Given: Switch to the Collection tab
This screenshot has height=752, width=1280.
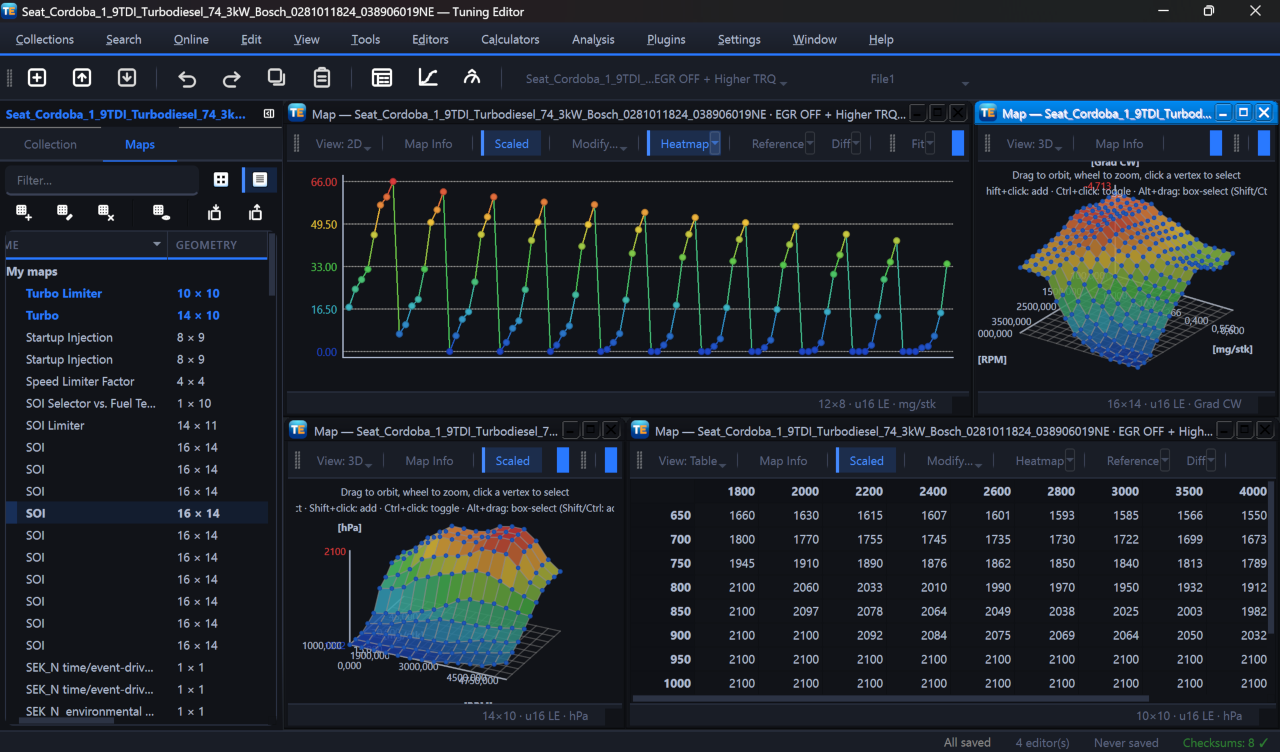Looking at the screenshot, I should pyautogui.click(x=50, y=144).
